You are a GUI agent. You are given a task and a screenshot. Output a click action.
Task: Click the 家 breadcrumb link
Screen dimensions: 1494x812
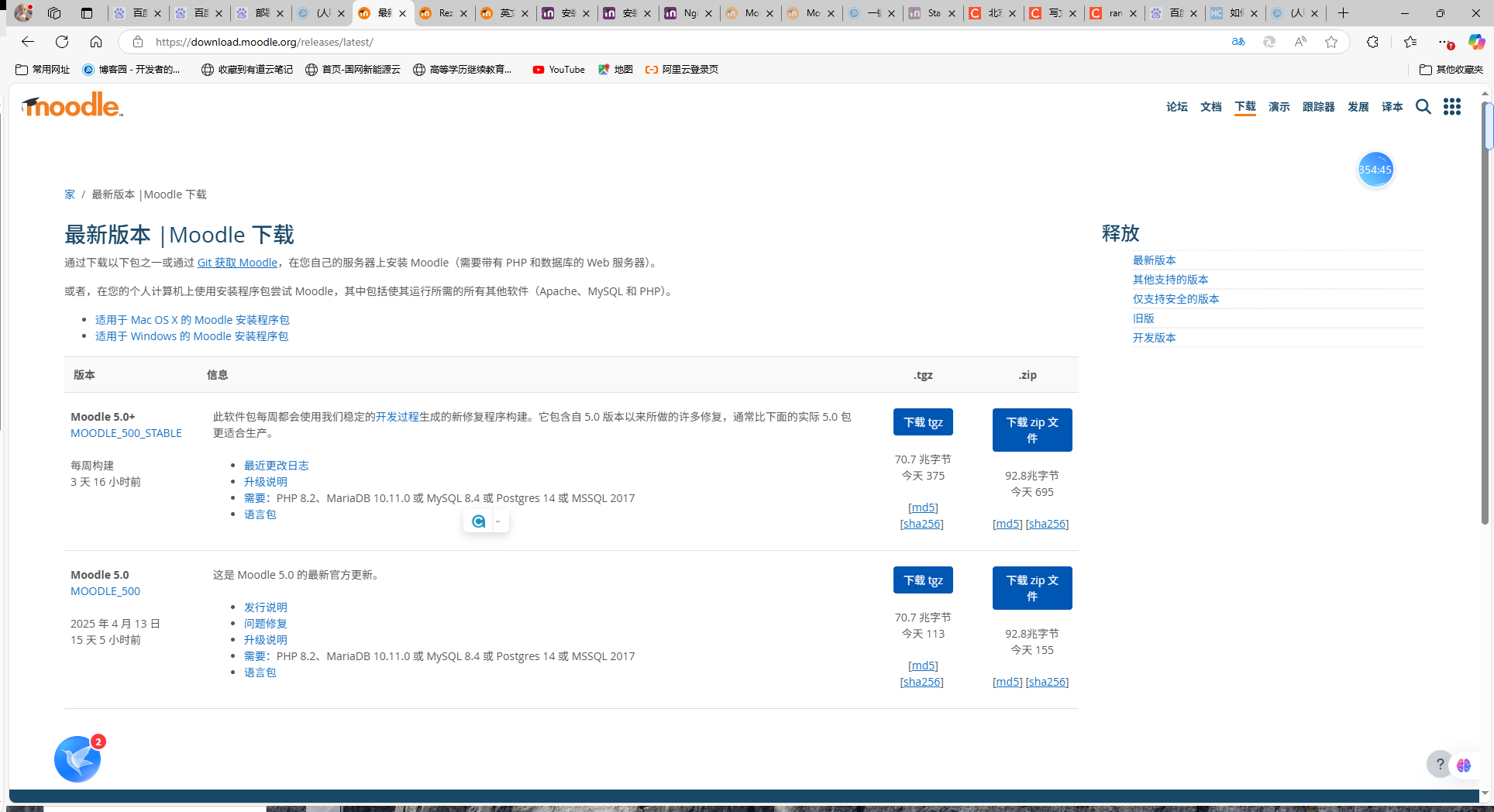(x=70, y=194)
